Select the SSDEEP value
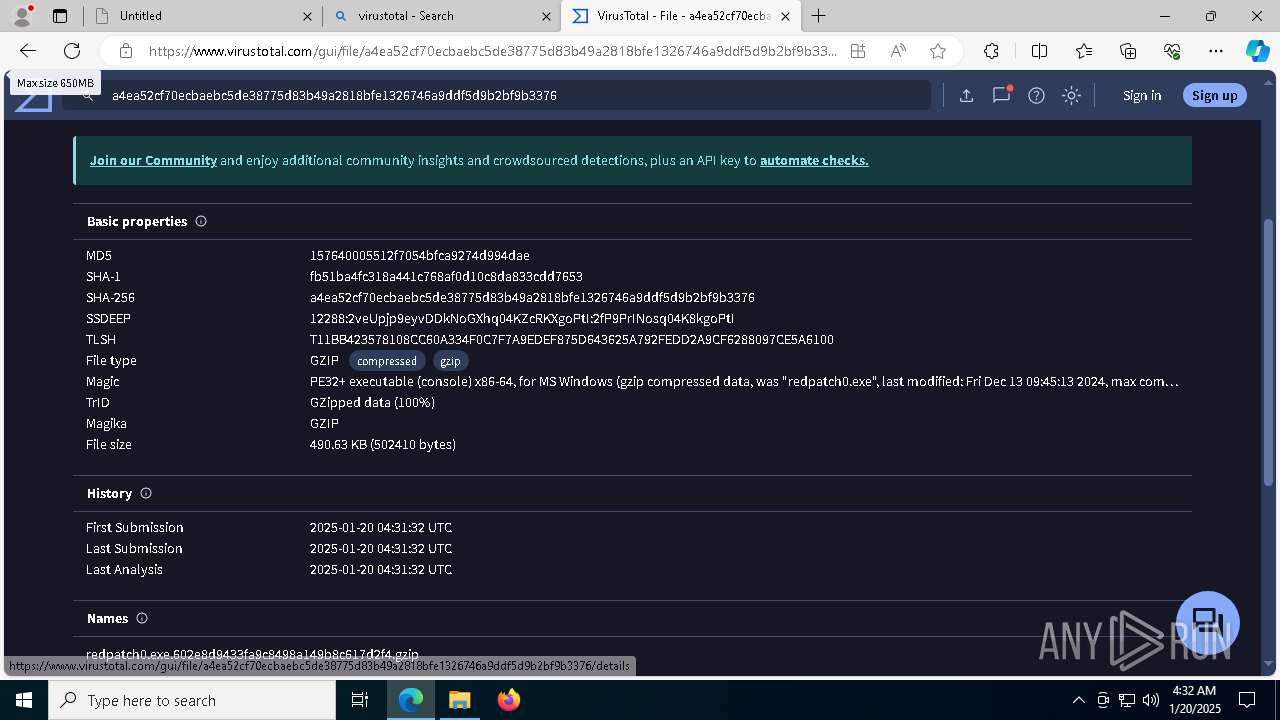 (x=522, y=319)
